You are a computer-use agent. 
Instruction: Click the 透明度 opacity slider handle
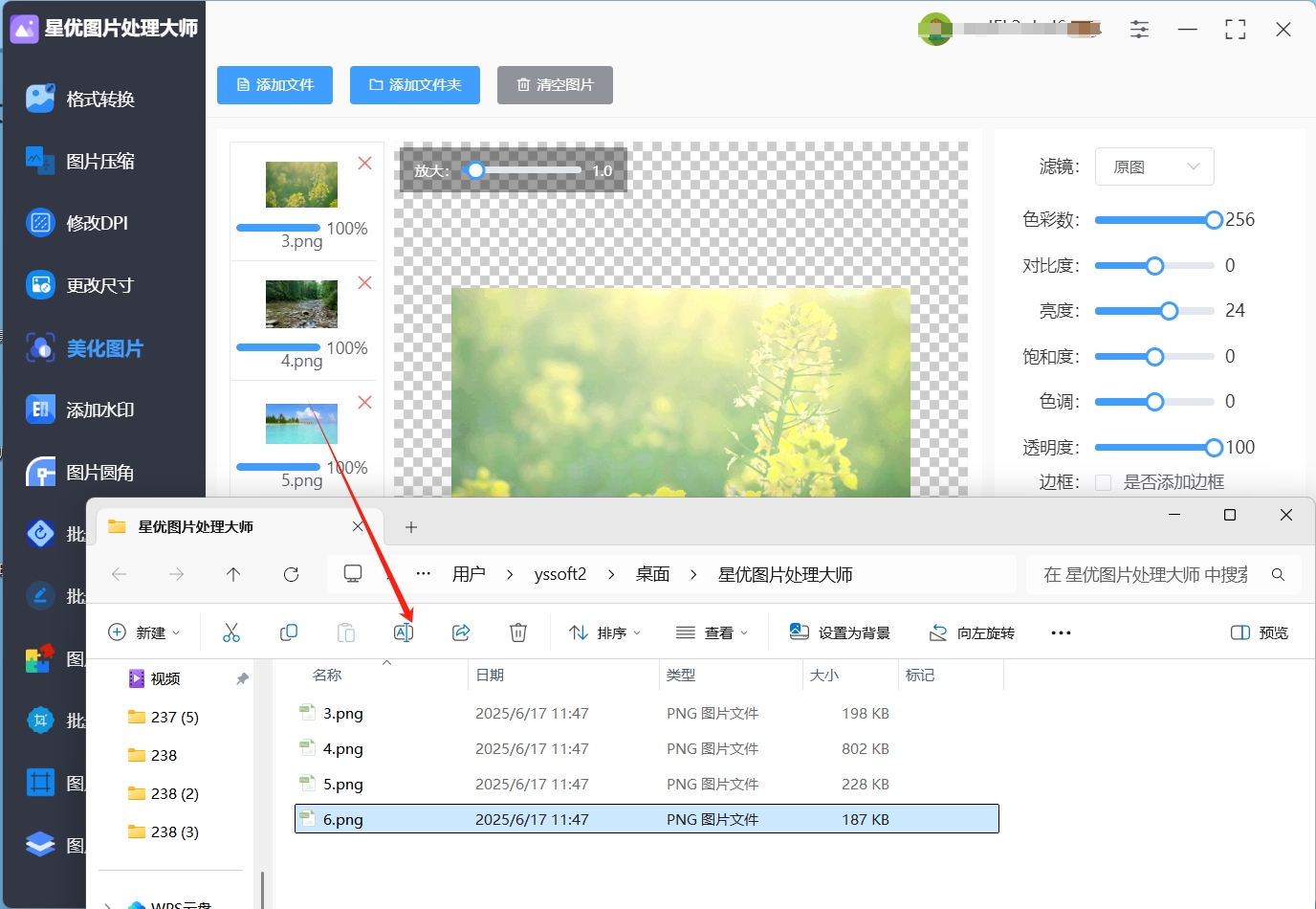tap(1214, 447)
